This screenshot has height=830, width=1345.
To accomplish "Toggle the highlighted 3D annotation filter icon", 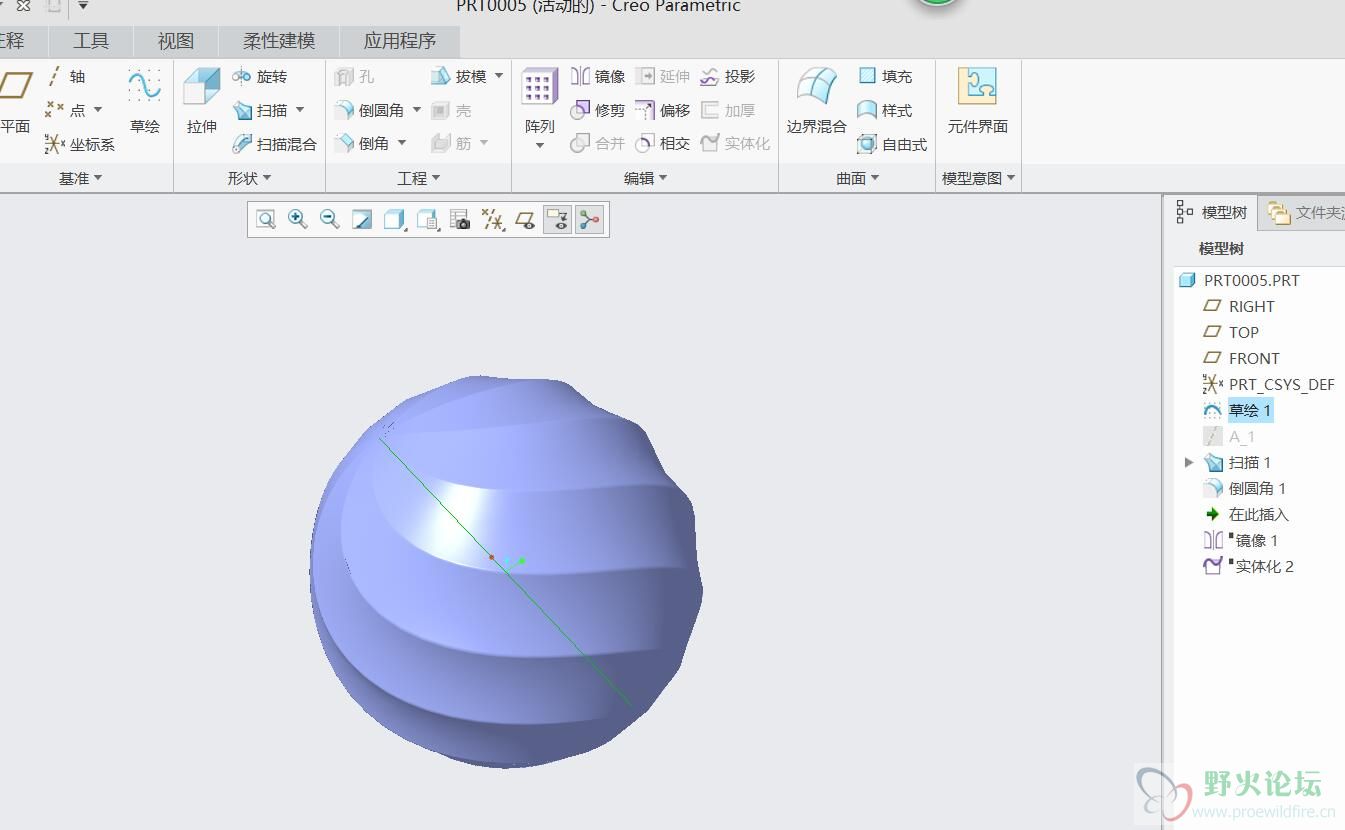I will click(x=558, y=220).
